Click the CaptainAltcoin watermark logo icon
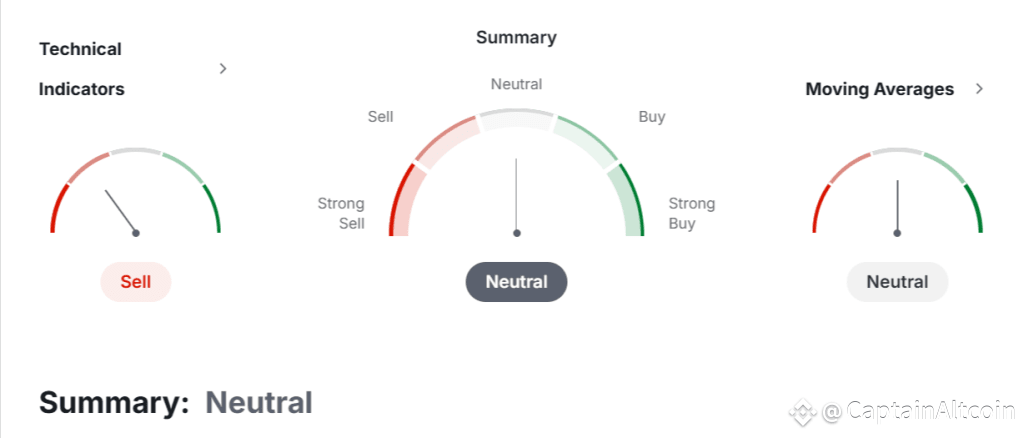 click(x=802, y=411)
